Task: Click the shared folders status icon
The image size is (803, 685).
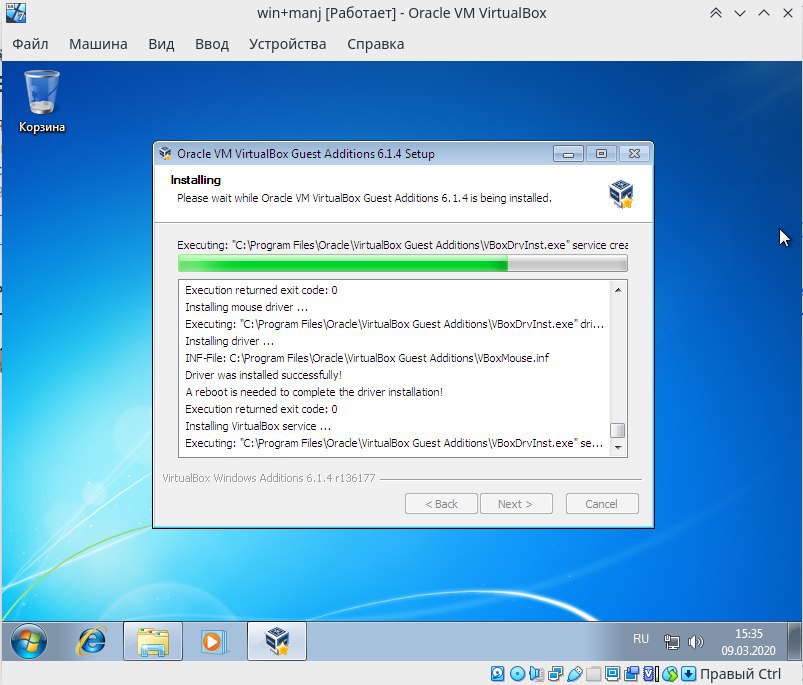Action: click(x=594, y=674)
